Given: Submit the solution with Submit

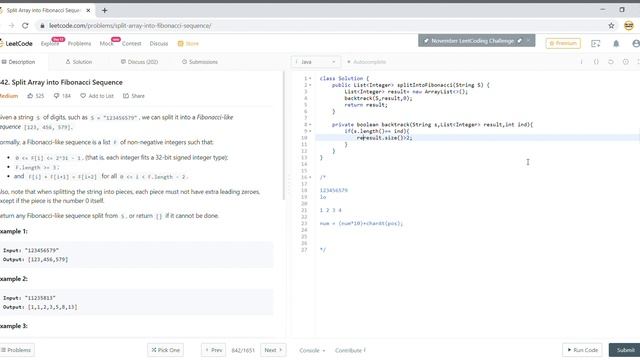Looking at the screenshot, I should click(x=625, y=350).
